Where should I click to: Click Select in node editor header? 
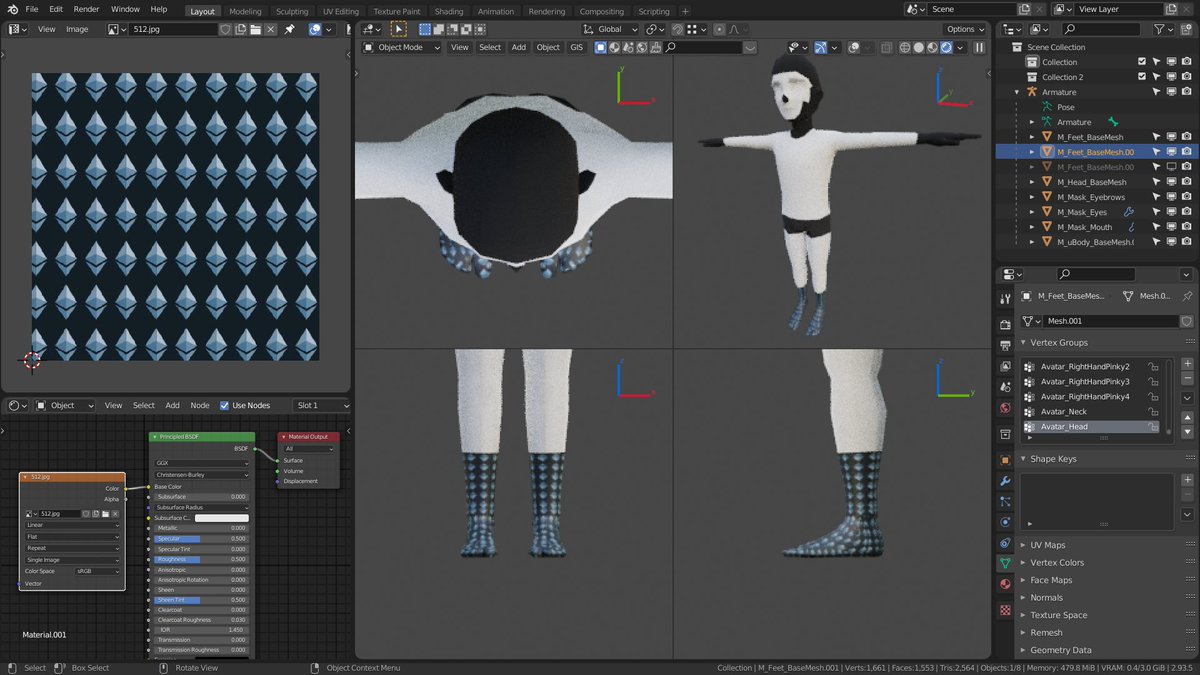(144, 405)
